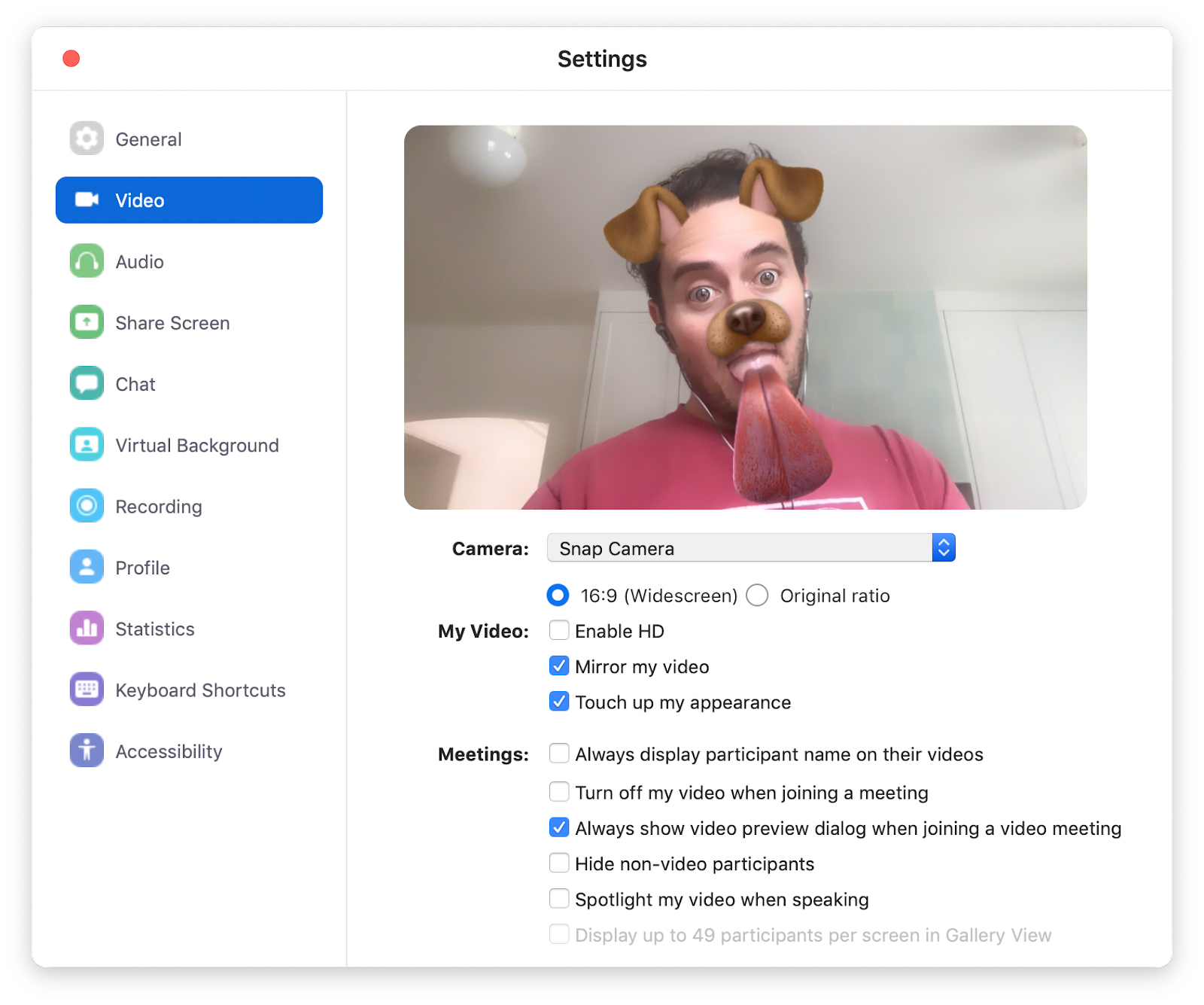Click the Keyboard Shortcuts keyboard icon

tap(87, 690)
